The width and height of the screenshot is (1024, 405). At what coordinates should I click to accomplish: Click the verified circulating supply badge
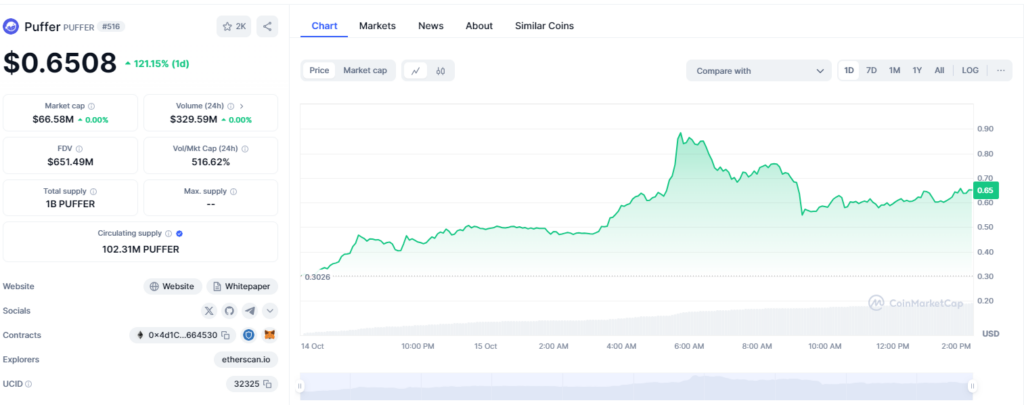pos(180,233)
